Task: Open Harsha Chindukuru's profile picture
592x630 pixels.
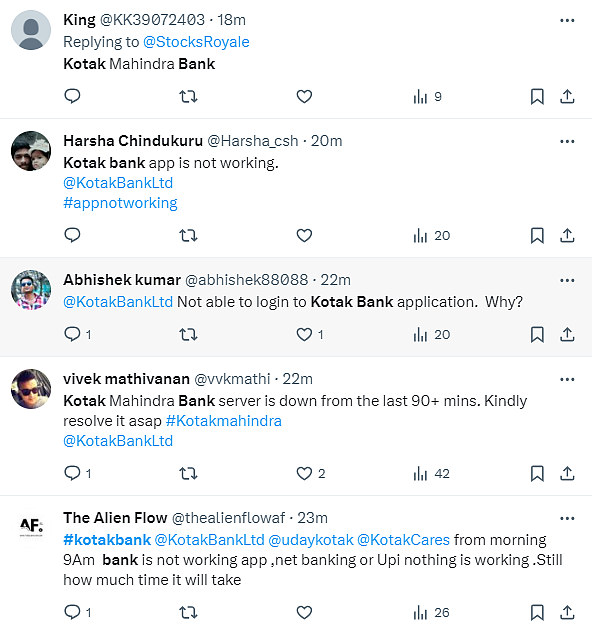Action: pos(31,151)
